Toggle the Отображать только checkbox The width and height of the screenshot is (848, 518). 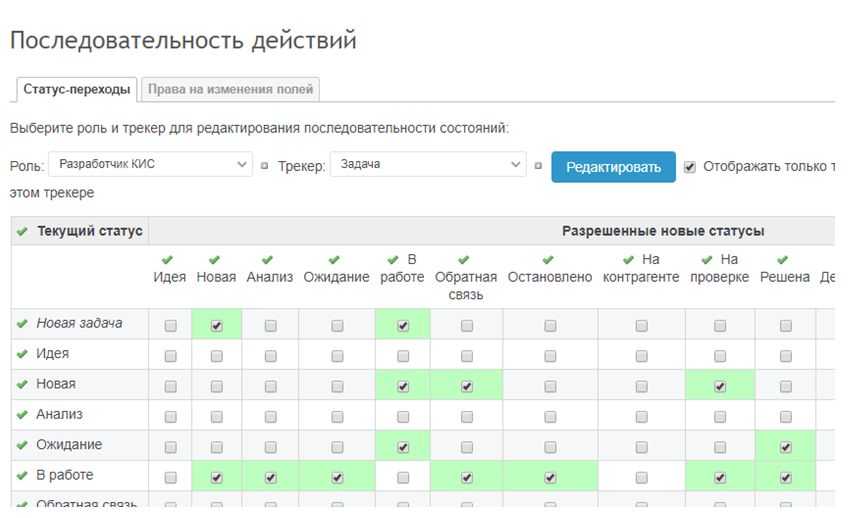pos(690,167)
